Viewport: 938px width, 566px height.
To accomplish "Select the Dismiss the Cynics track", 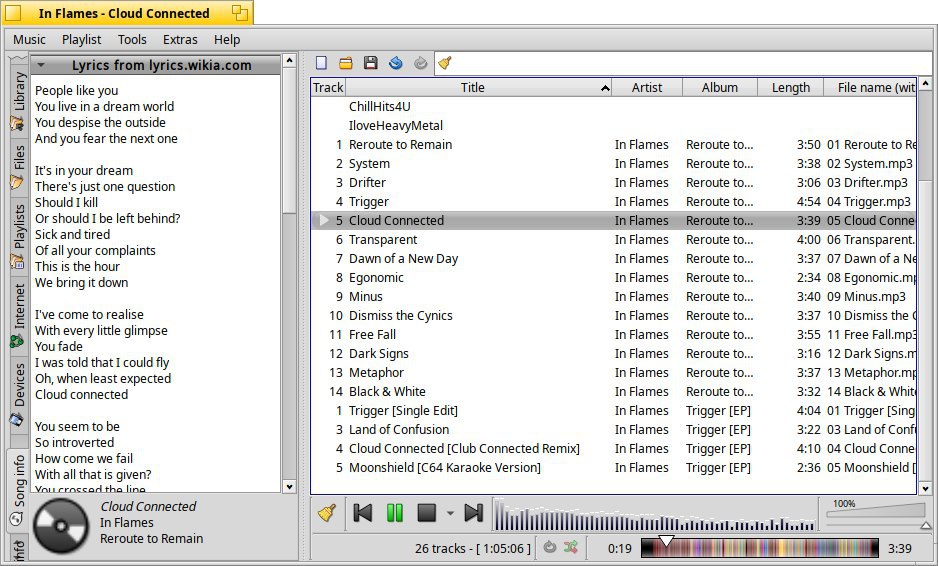I will click(613, 316).
